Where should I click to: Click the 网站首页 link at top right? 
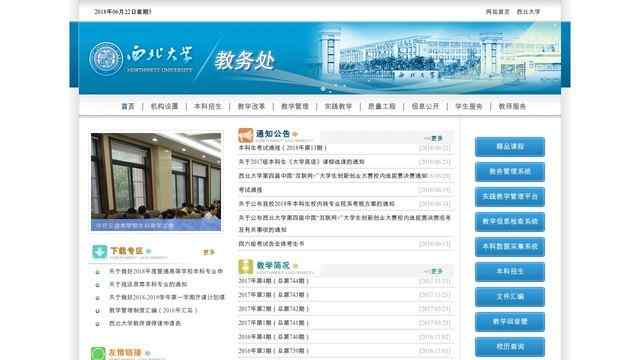click(498, 12)
